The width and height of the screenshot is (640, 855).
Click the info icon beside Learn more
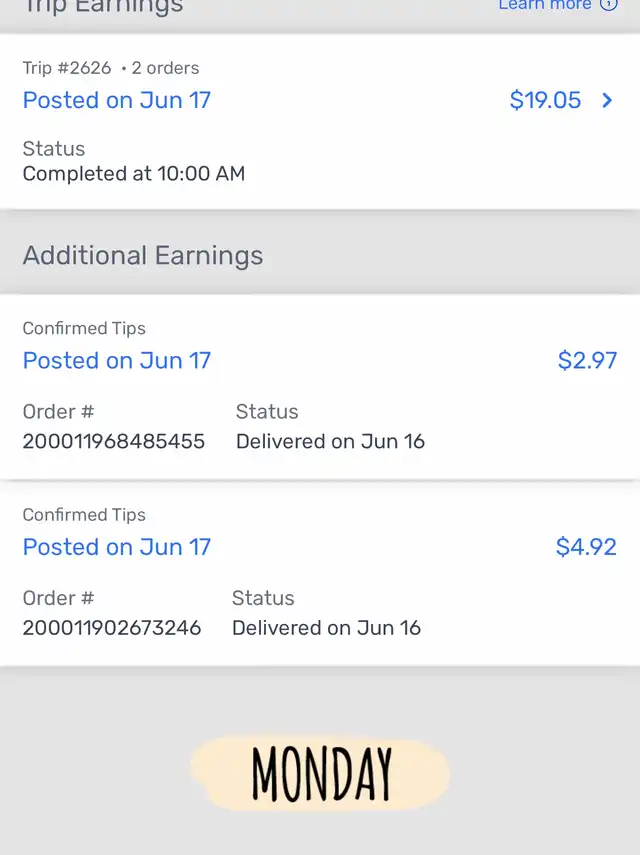click(x=608, y=5)
